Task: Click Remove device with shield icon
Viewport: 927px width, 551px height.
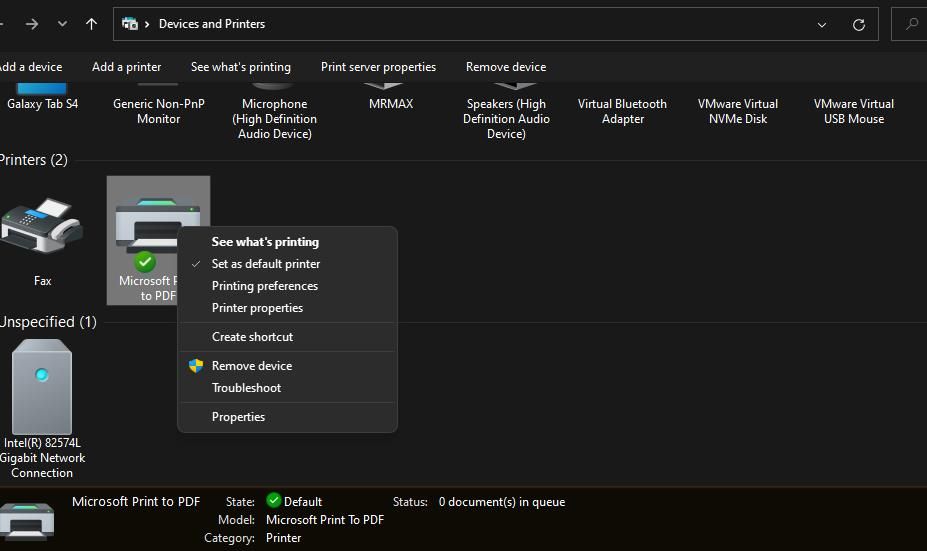Action: 252,366
